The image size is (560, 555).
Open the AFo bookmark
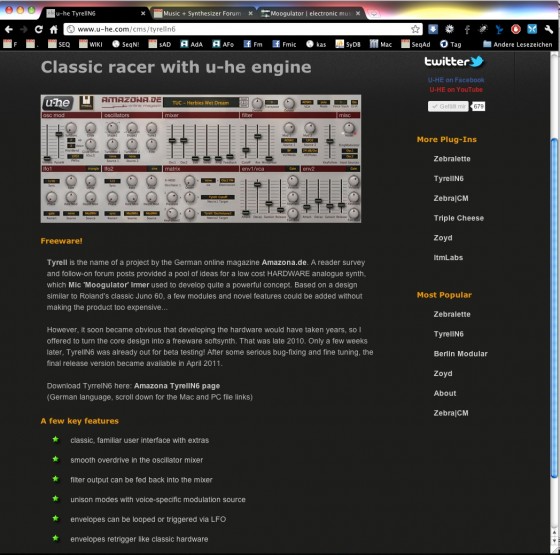click(x=223, y=44)
